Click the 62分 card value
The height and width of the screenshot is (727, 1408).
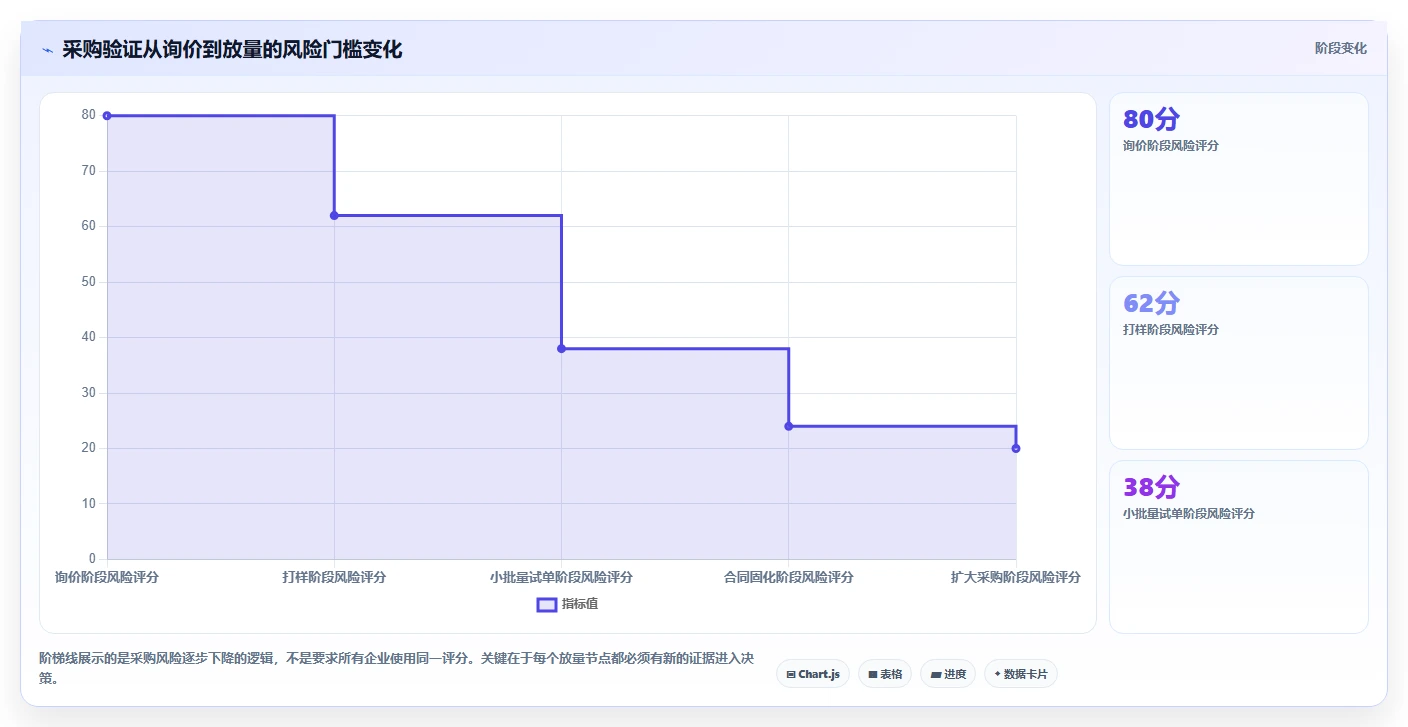click(1151, 303)
